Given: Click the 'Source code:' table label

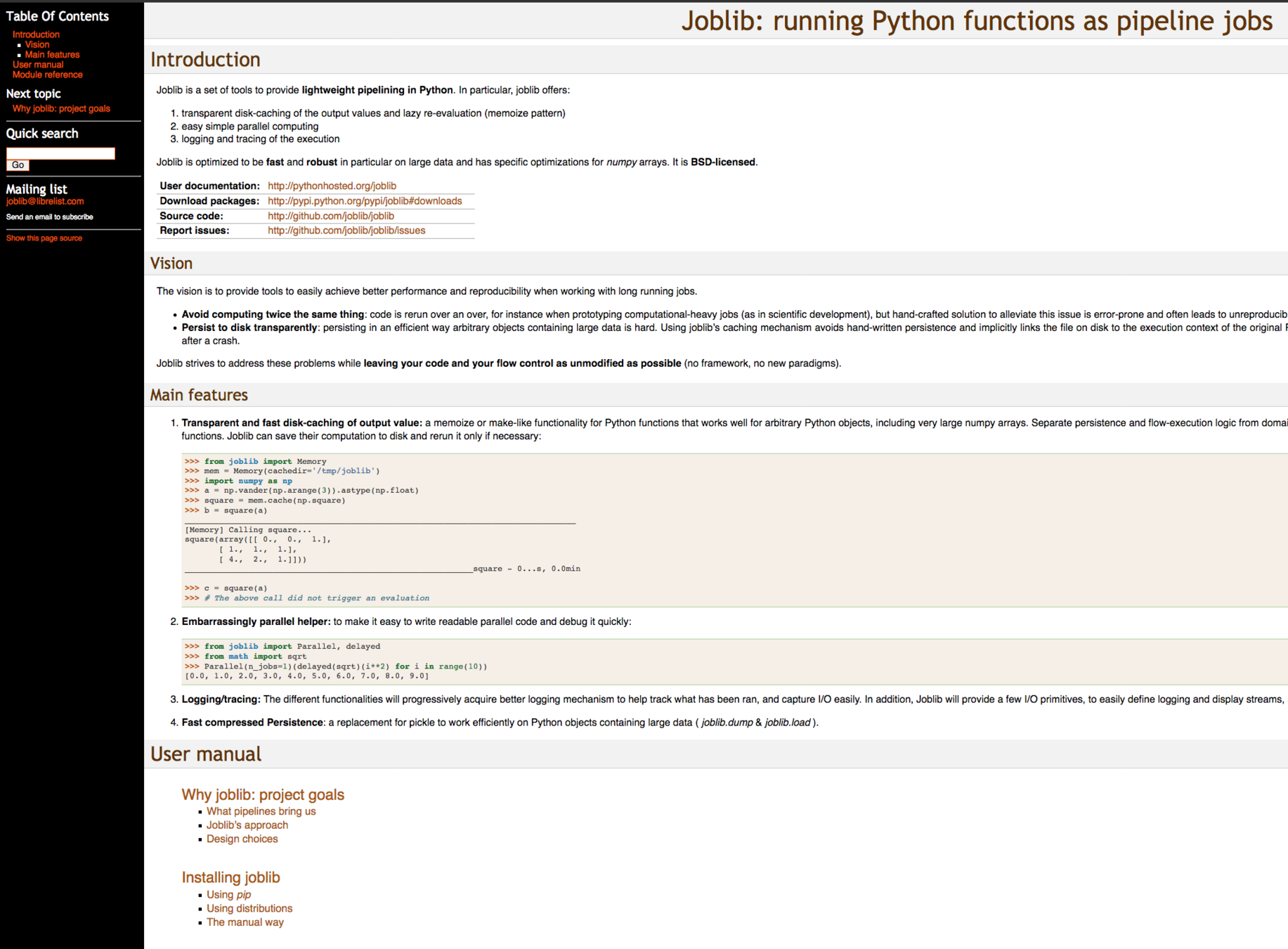Looking at the screenshot, I should click(x=191, y=216).
